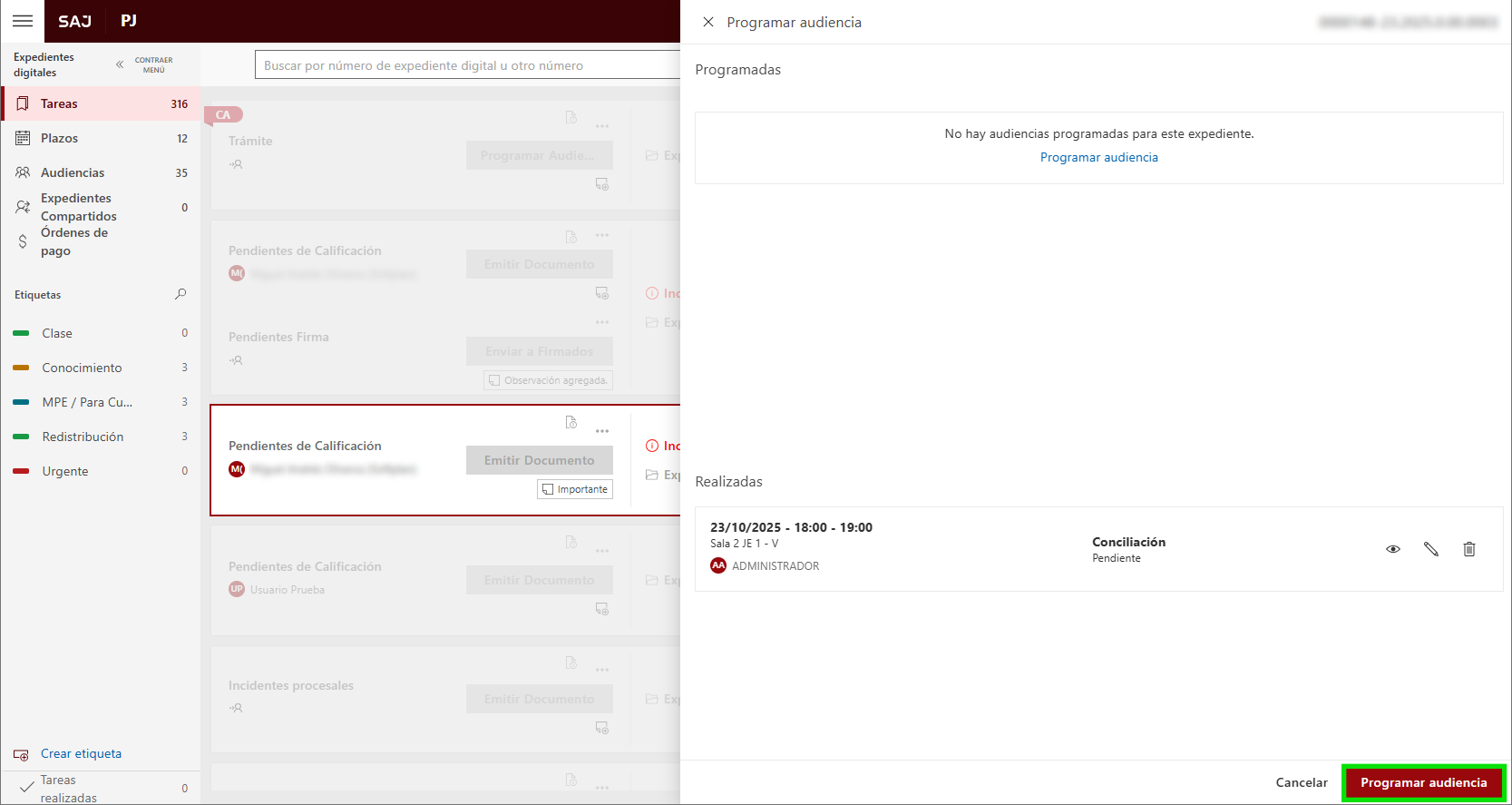The width and height of the screenshot is (1512, 805).
Task: Click the Importante tag on selected task
Action: tap(575, 489)
